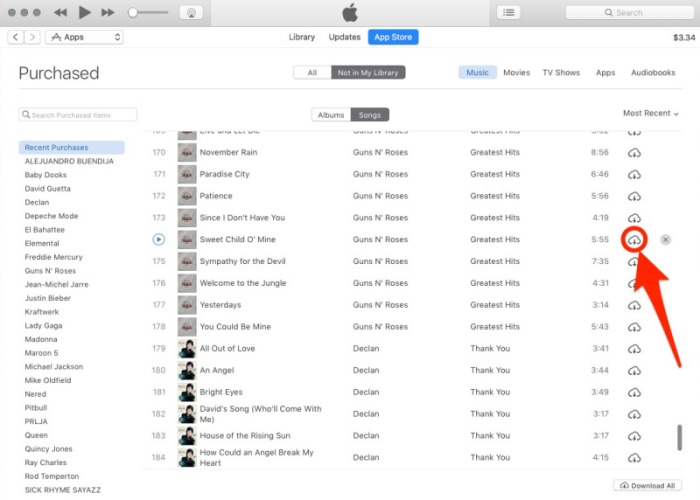Image resolution: width=700 pixels, height=500 pixels.
Task: Skip ahead with the fast-forward button
Action: [108, 12]
